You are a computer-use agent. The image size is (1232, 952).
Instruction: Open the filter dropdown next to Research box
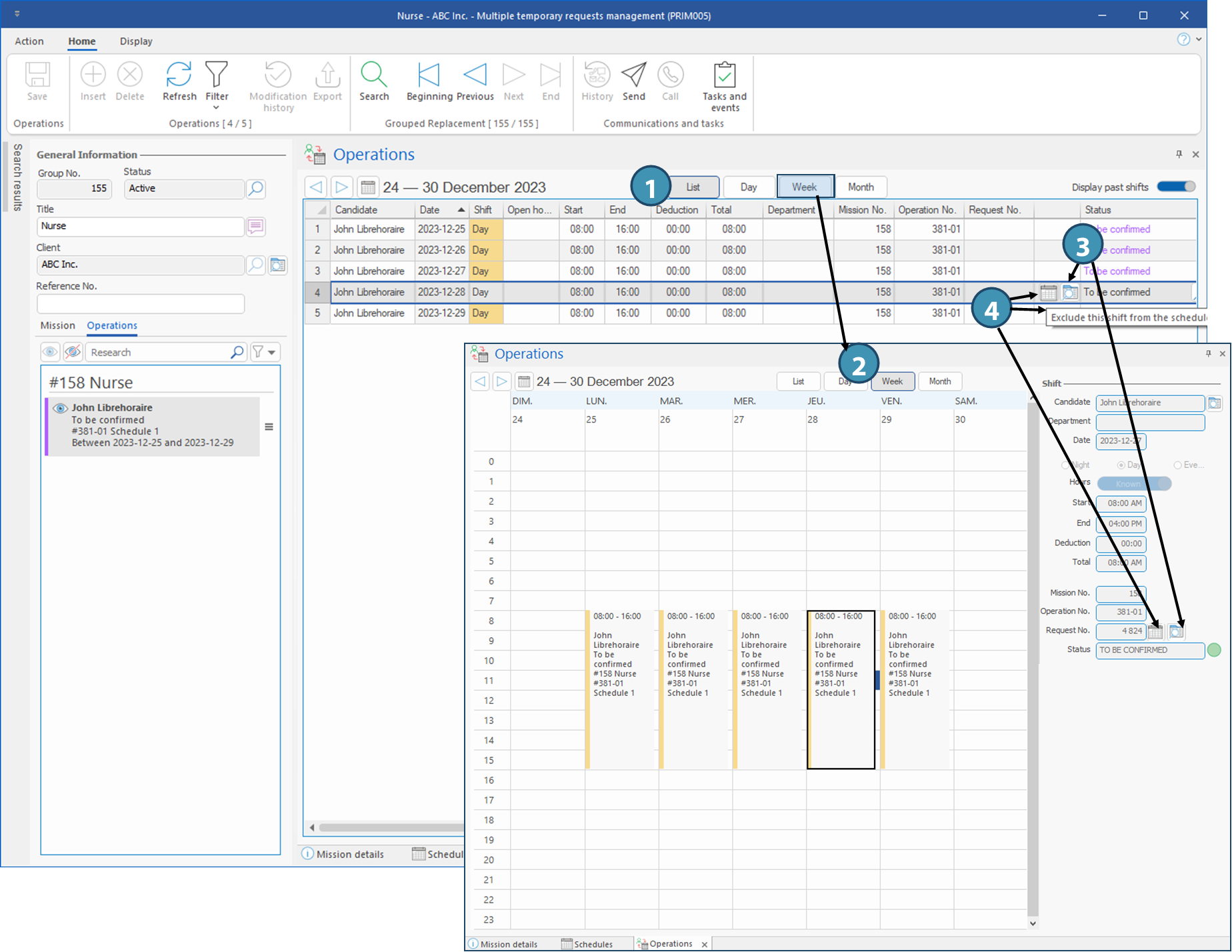tap(265, 352)
